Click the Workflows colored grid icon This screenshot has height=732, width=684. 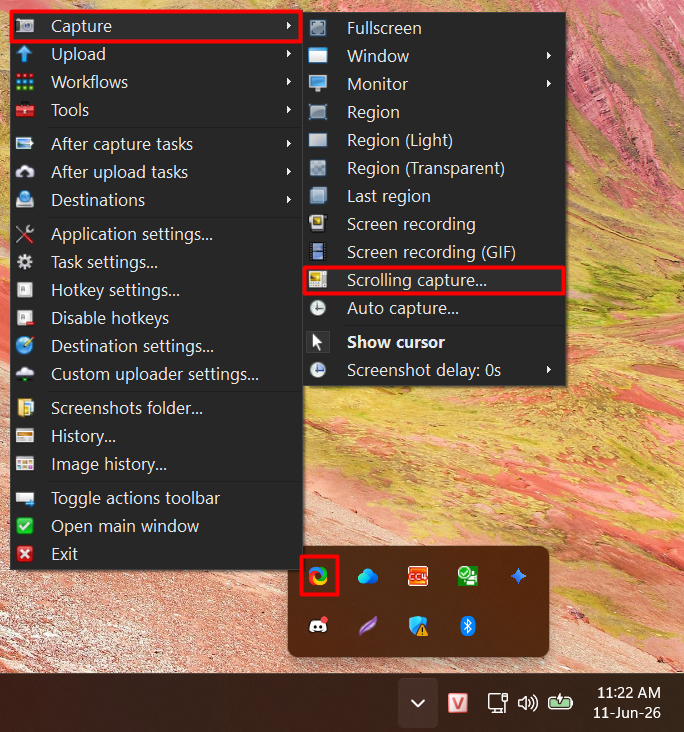[x=25, y=82]
